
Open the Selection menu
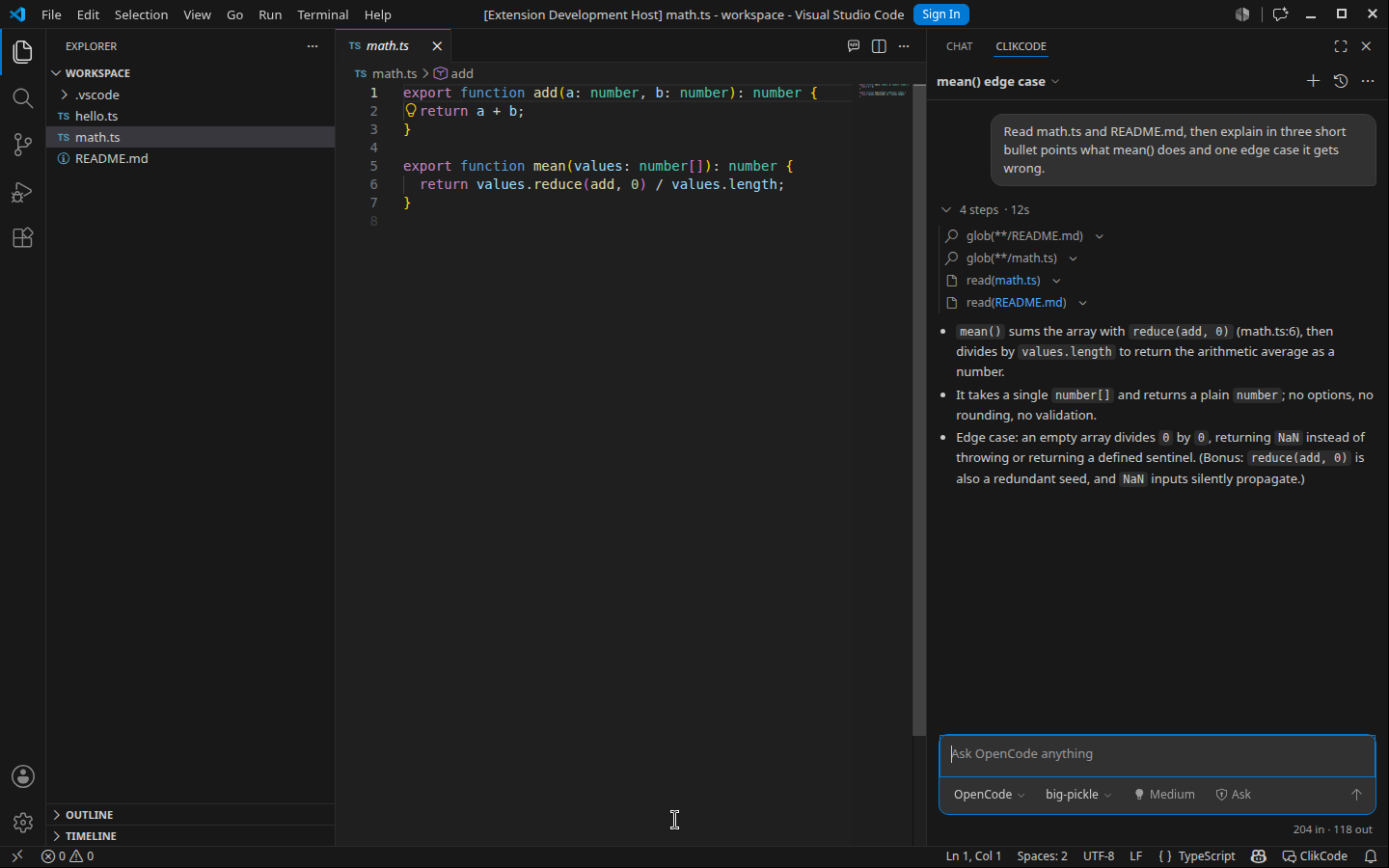(141, 14)
